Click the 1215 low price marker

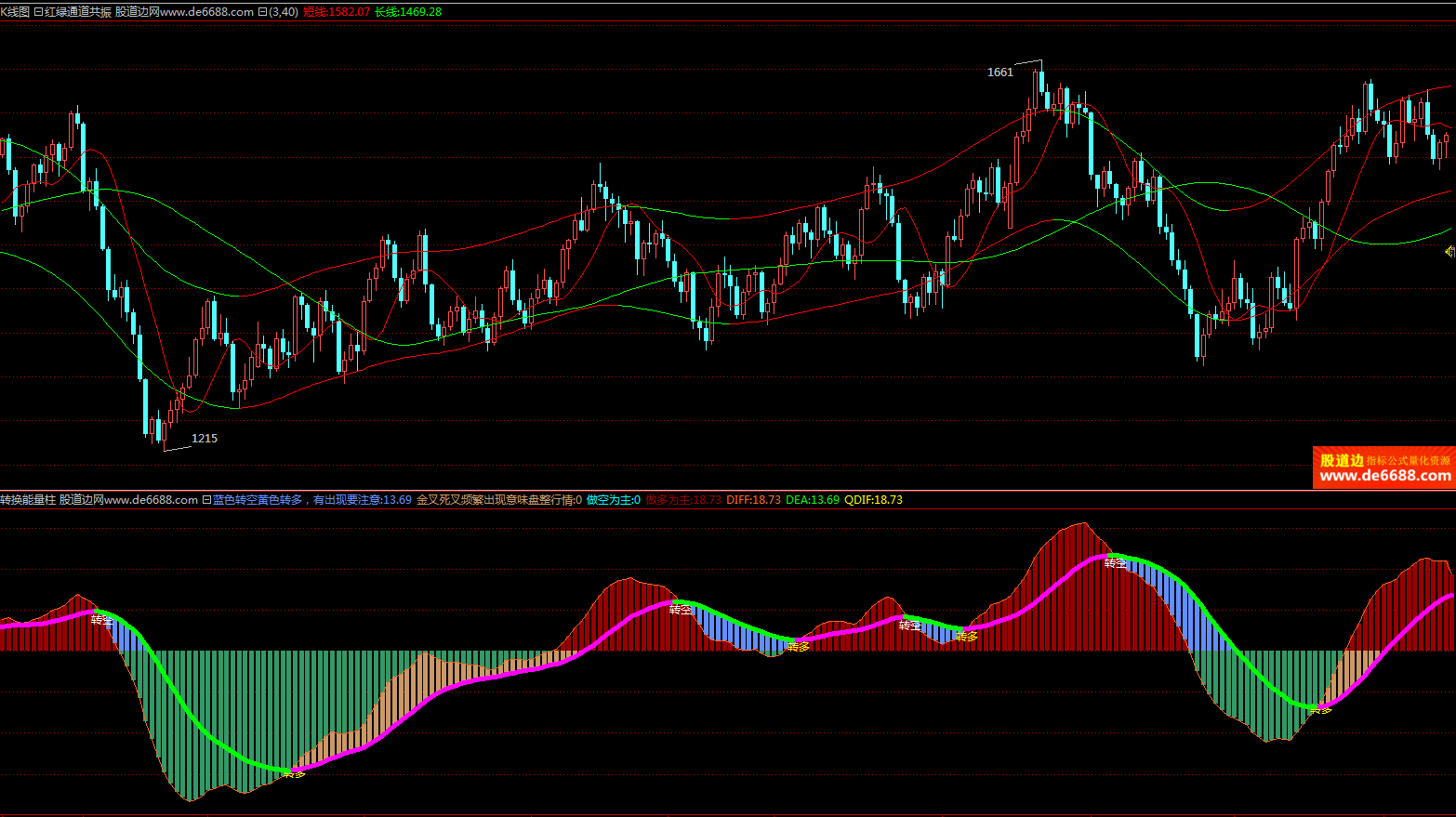tap(204, 439)
